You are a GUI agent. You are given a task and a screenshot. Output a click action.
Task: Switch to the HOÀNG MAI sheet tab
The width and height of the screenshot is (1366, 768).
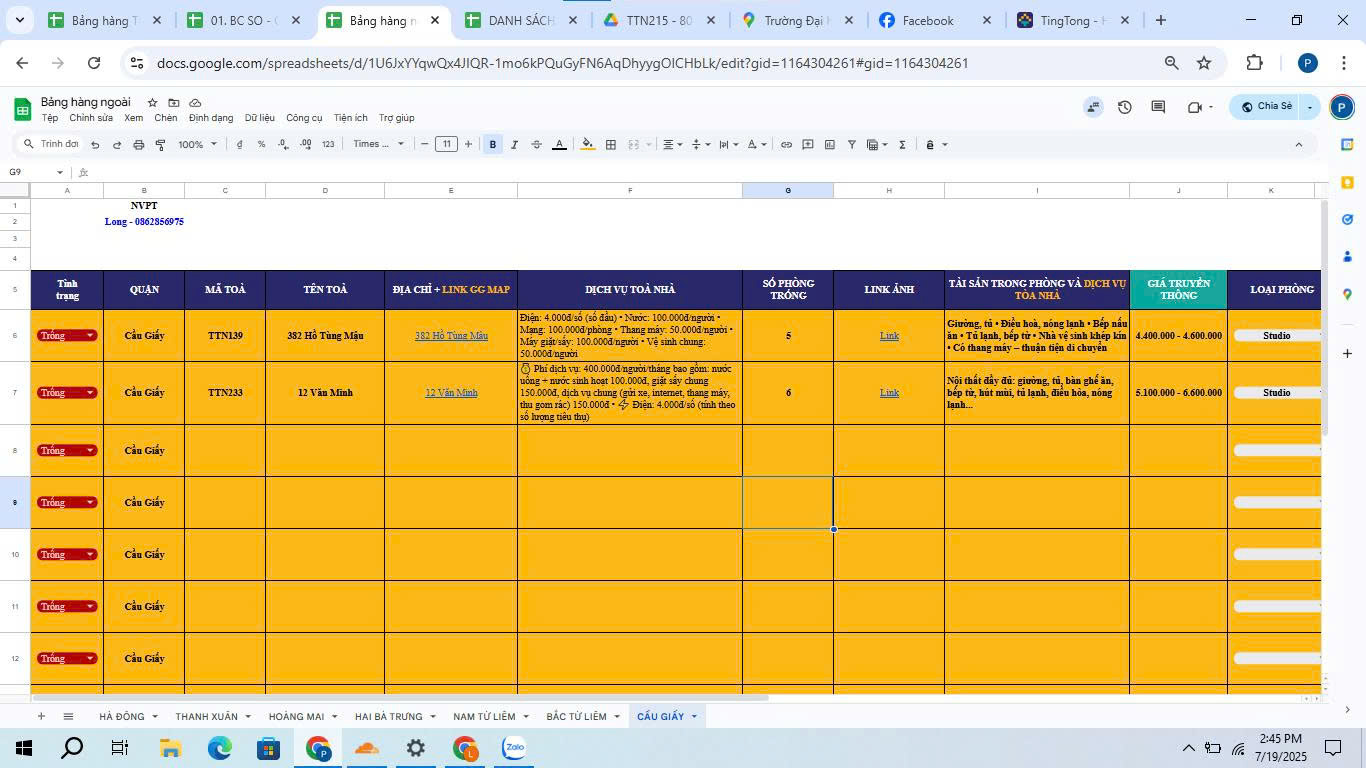click(296, 716)
